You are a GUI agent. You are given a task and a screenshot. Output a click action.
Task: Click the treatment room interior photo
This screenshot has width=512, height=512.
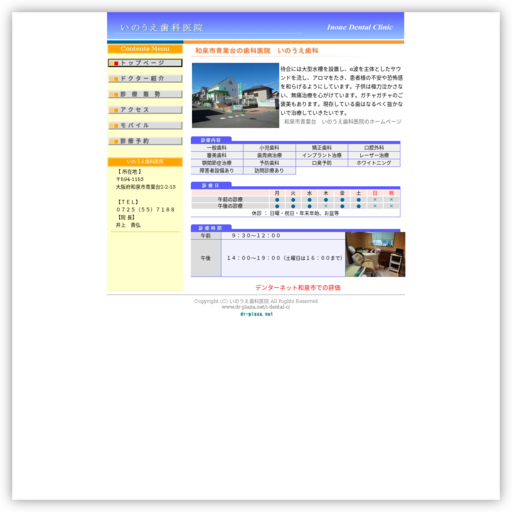[375, 254]
